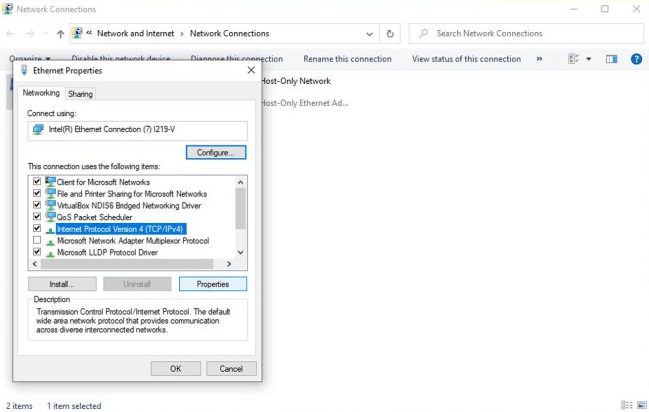Open the help question mark icon

click(x=636, y=59)
